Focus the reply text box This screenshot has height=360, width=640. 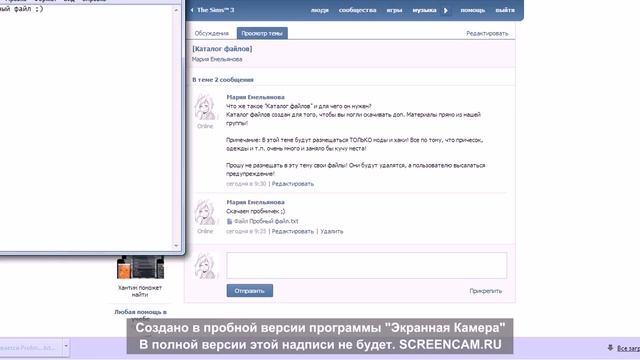367,265
